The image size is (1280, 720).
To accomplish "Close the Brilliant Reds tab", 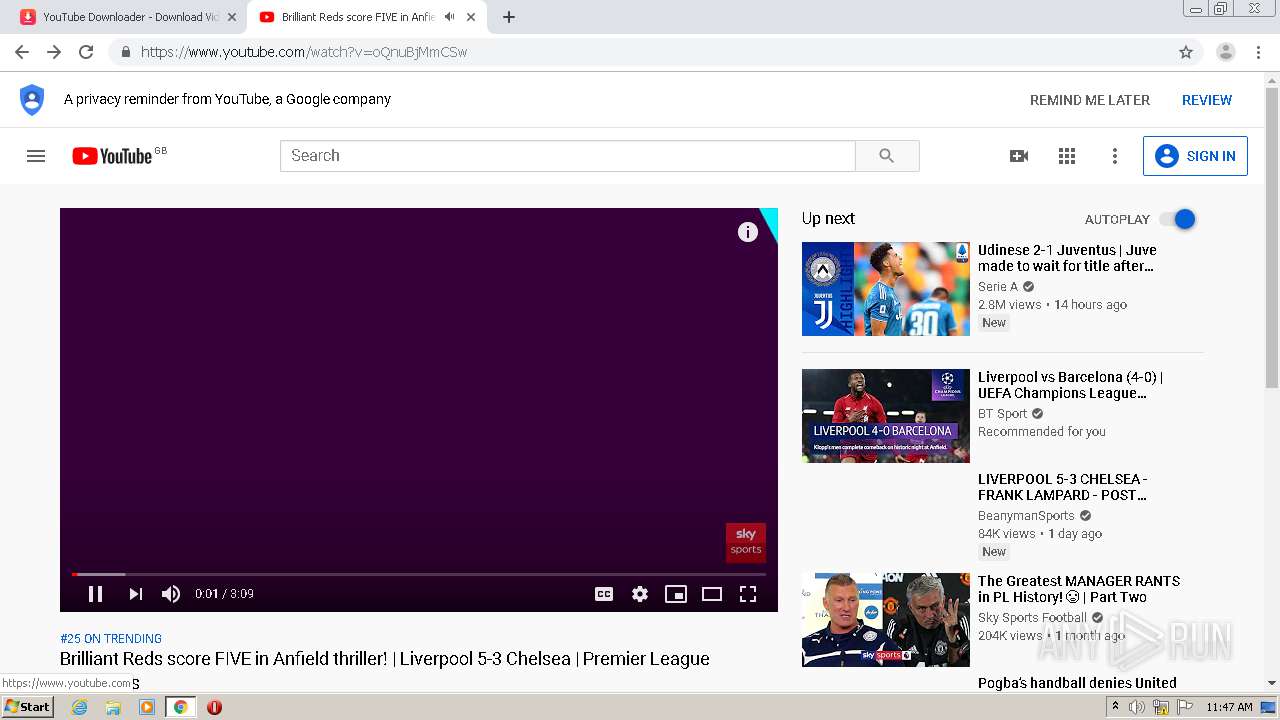I will coord(471,17).
